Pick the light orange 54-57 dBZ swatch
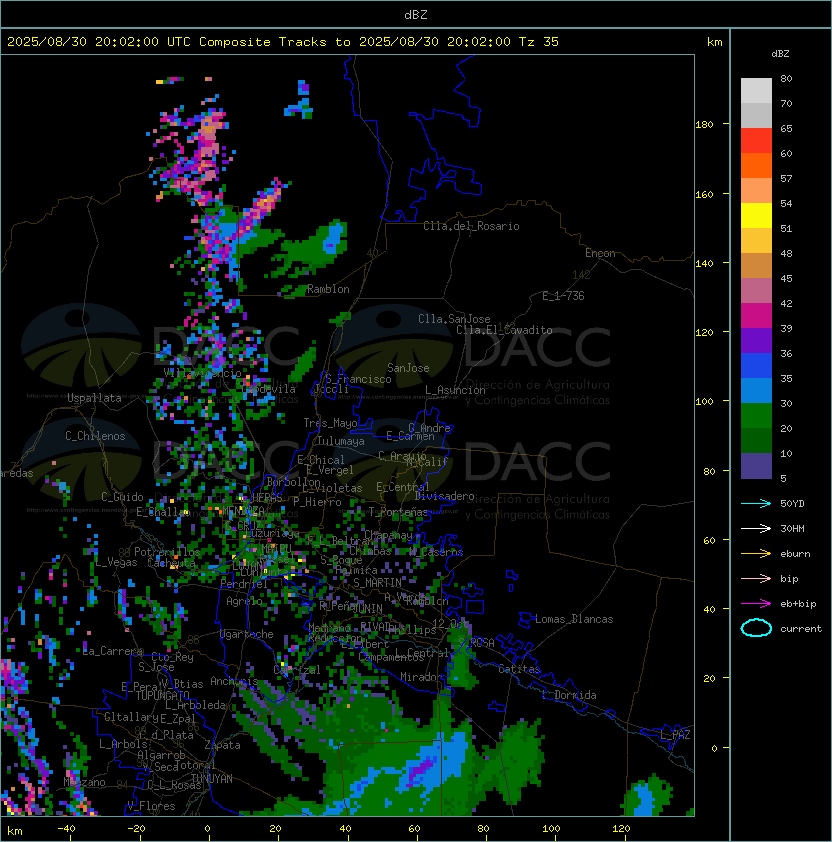 pyautogui.click(x=756, y=191)
